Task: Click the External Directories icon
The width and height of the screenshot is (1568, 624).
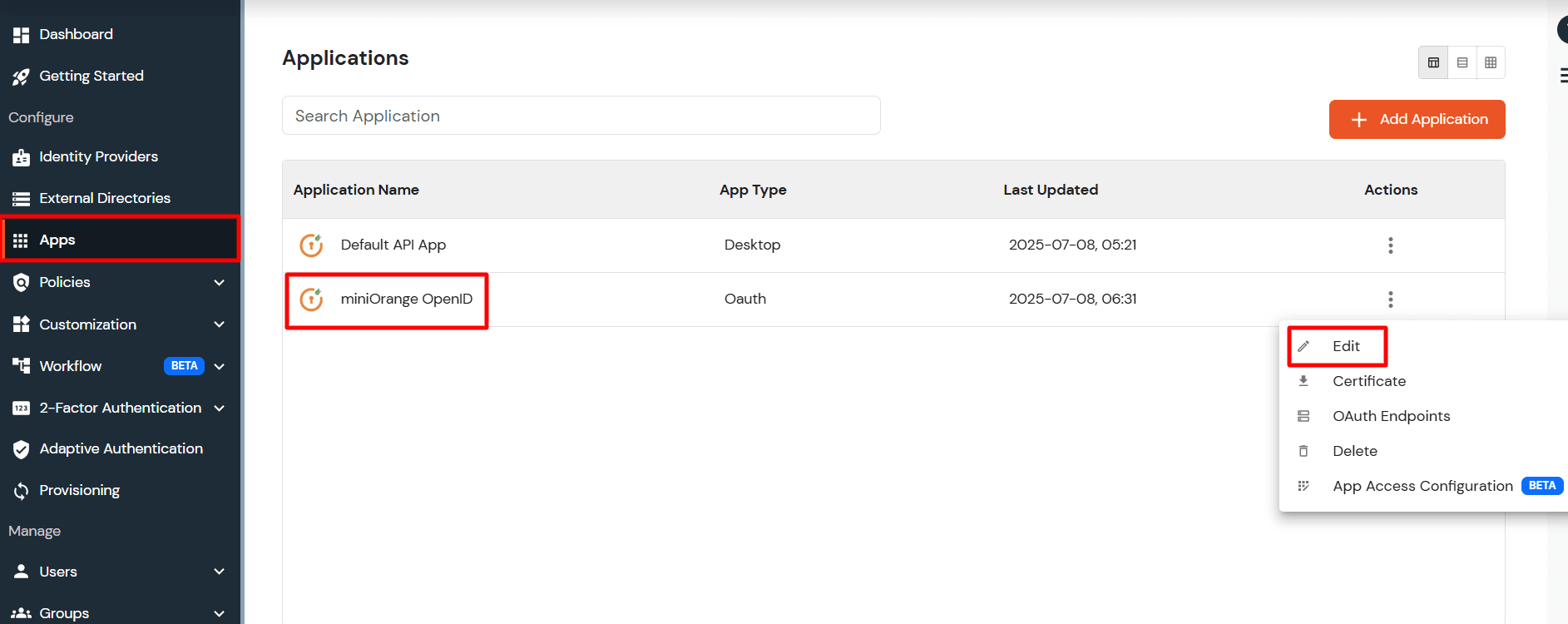Action: pos(21,199)
